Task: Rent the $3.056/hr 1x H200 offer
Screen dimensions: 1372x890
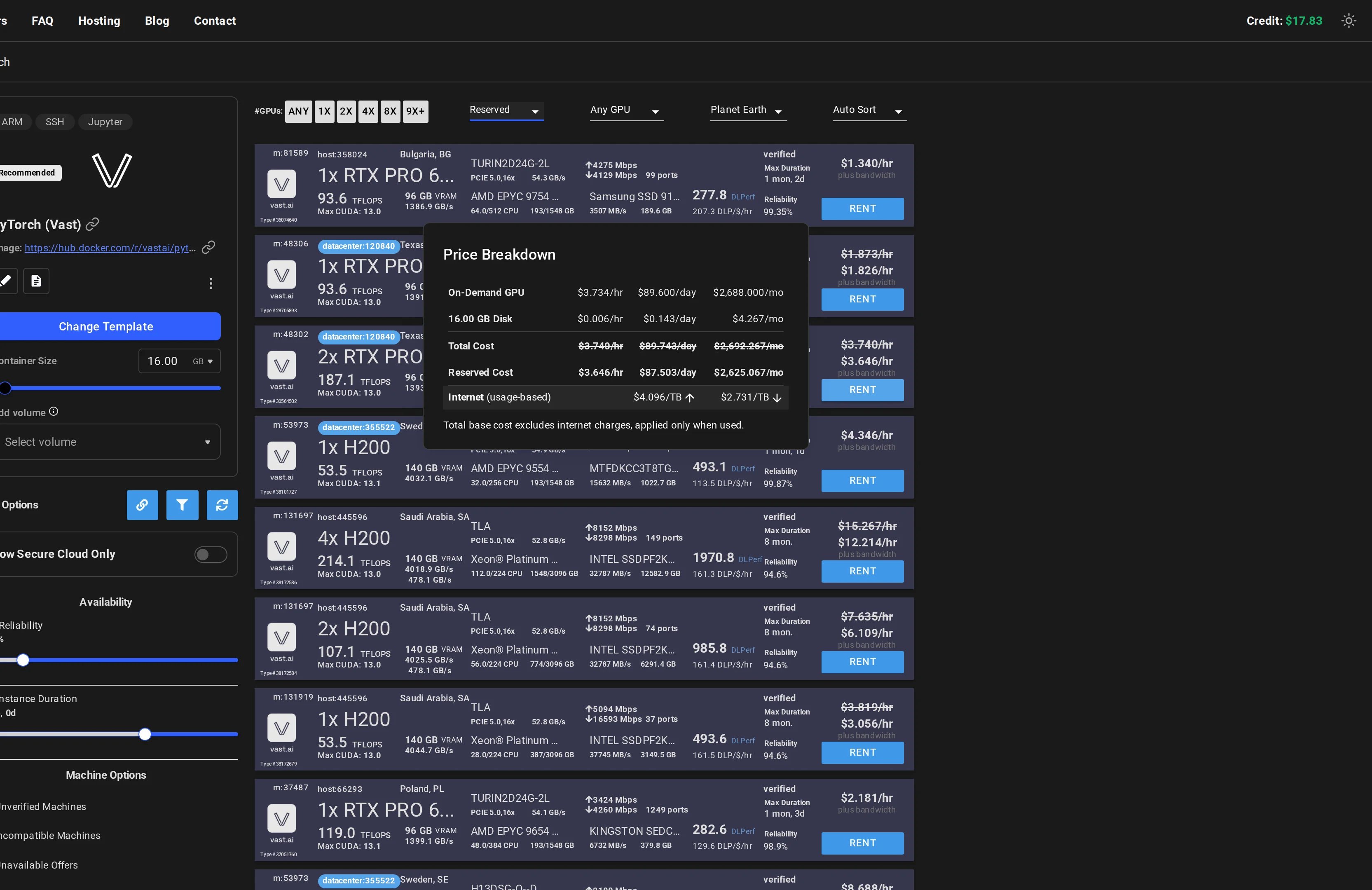Action: coord(862,752)
